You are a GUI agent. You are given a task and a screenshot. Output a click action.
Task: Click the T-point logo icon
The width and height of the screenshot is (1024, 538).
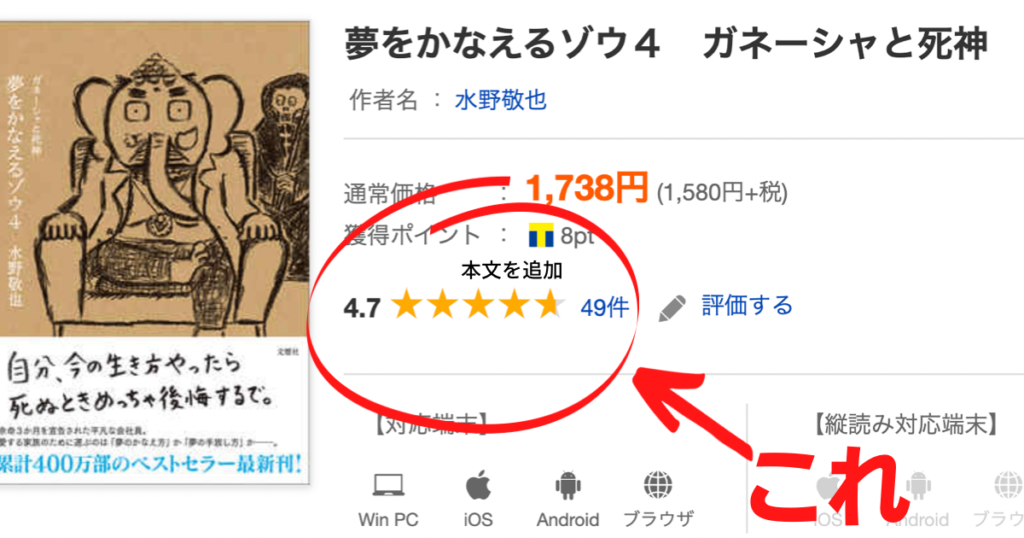point(541,236)
